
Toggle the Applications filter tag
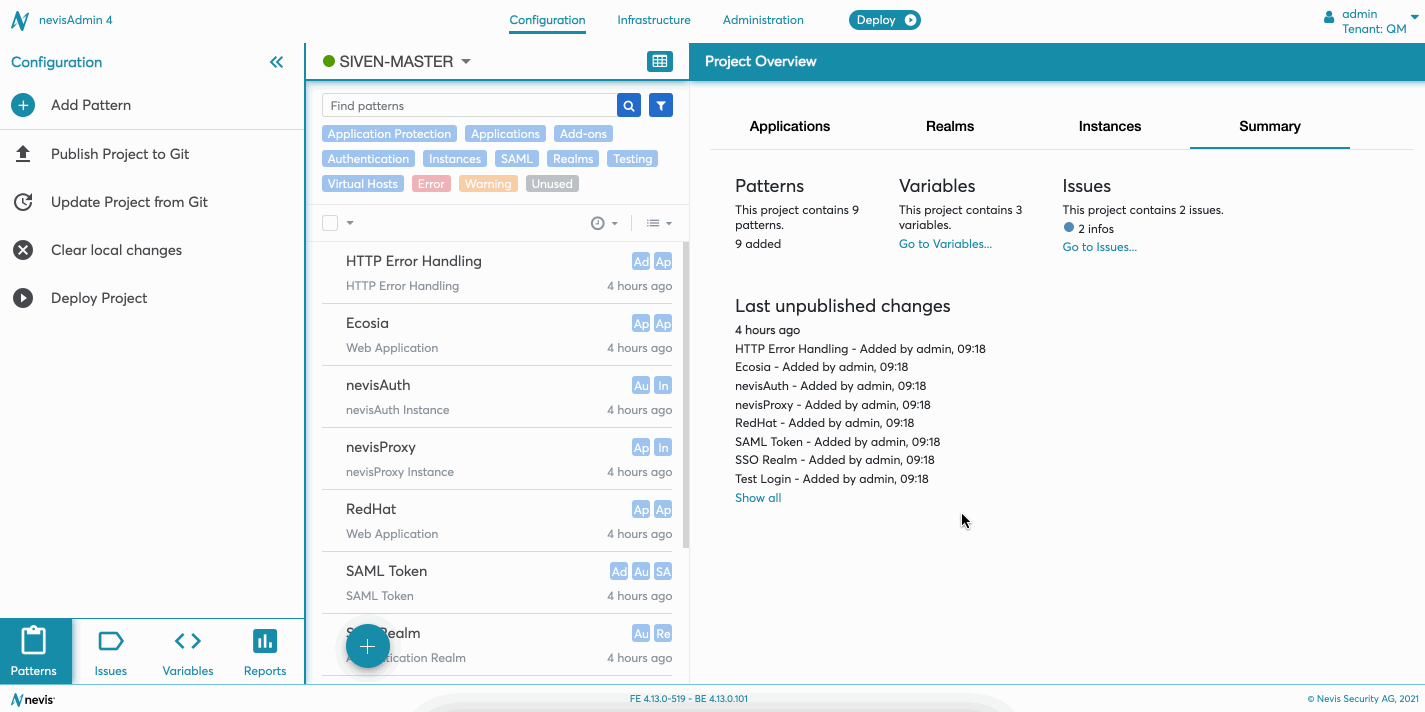505,134
